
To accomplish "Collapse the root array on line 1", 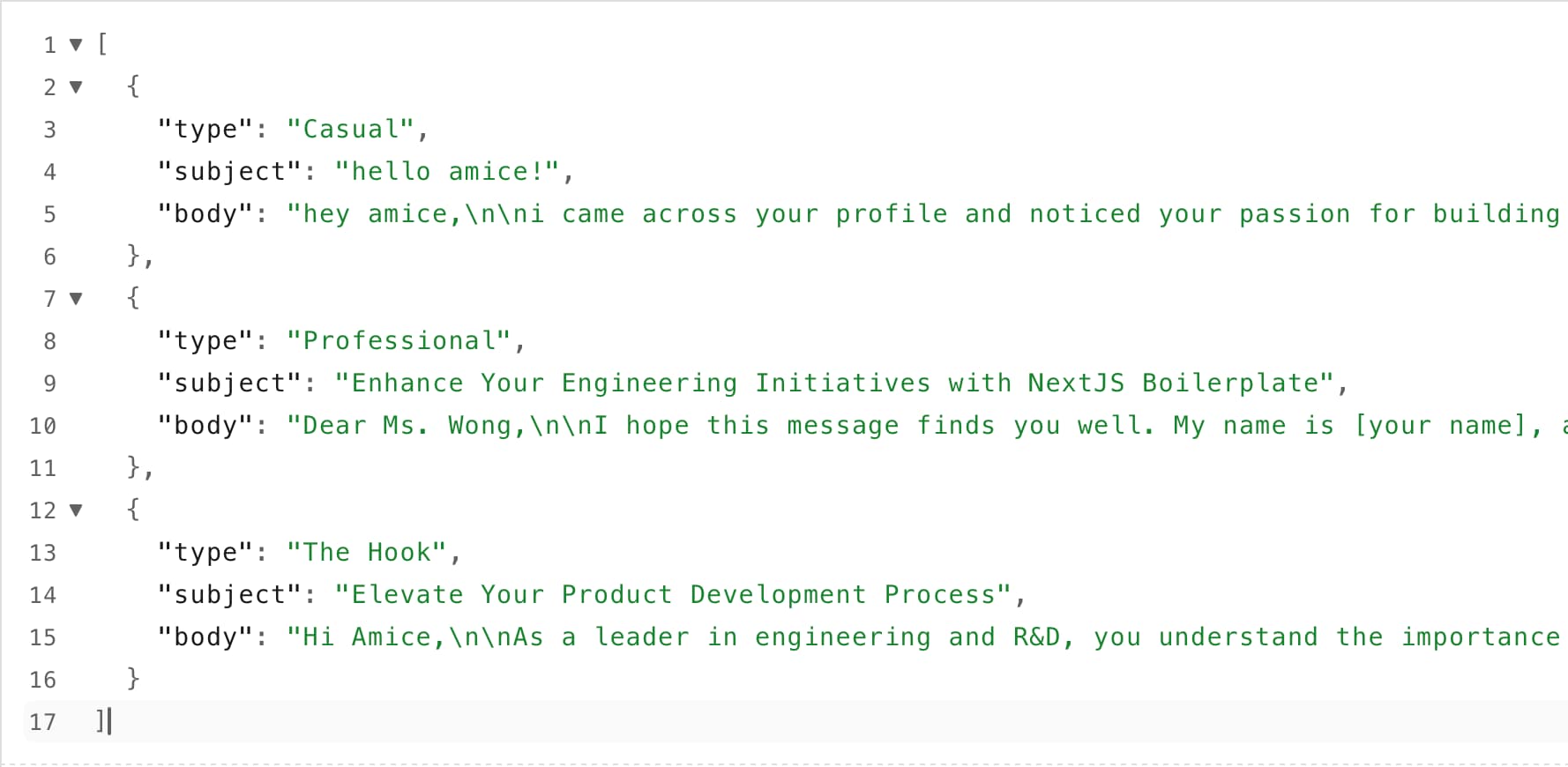I will (x=76, y=45).
